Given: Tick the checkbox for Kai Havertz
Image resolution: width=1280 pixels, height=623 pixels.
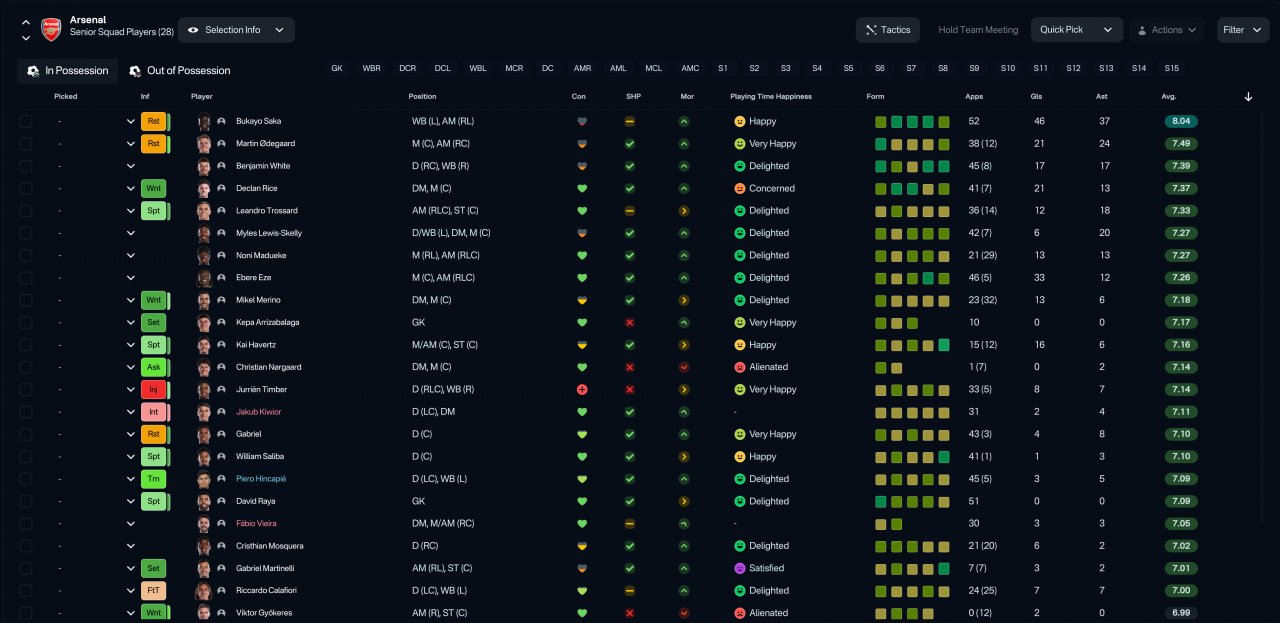Looking at the screenshot, I should (26, 345).
